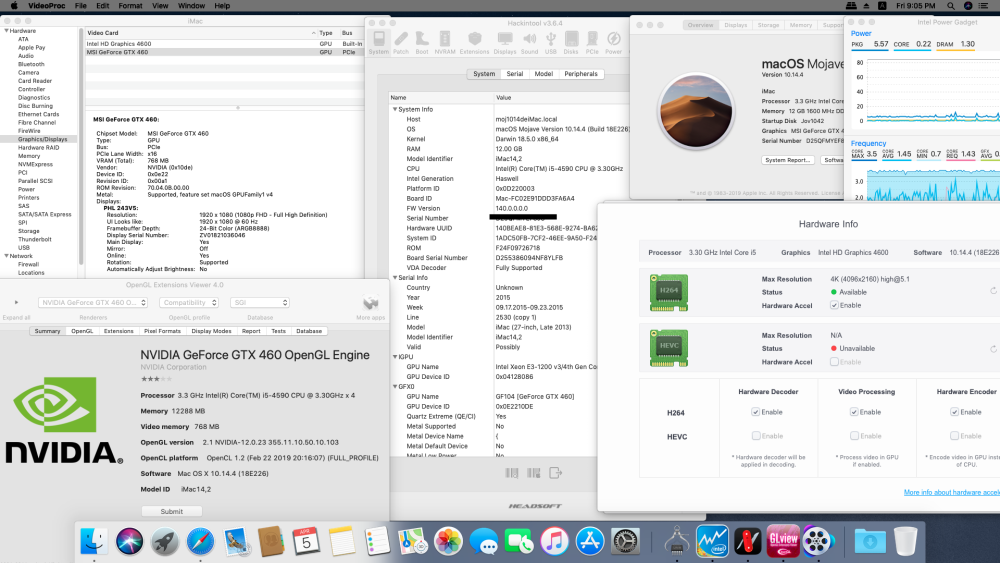Switch to Extensions tab in OpenGL Extensions Viewer

pyautogui.click(x=119, y=331)
